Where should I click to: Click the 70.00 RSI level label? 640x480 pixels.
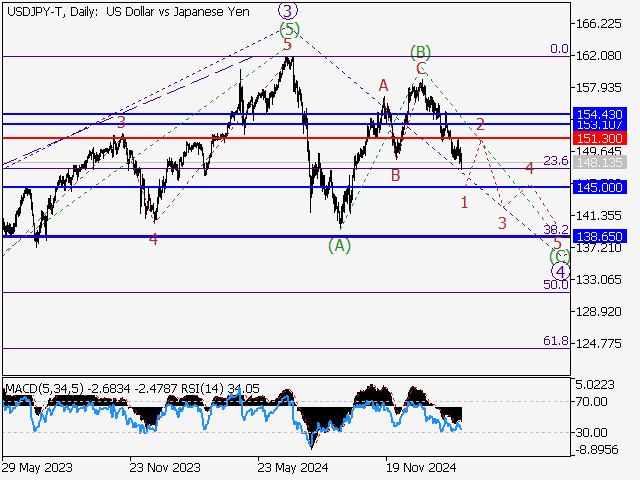pos(591,402)
